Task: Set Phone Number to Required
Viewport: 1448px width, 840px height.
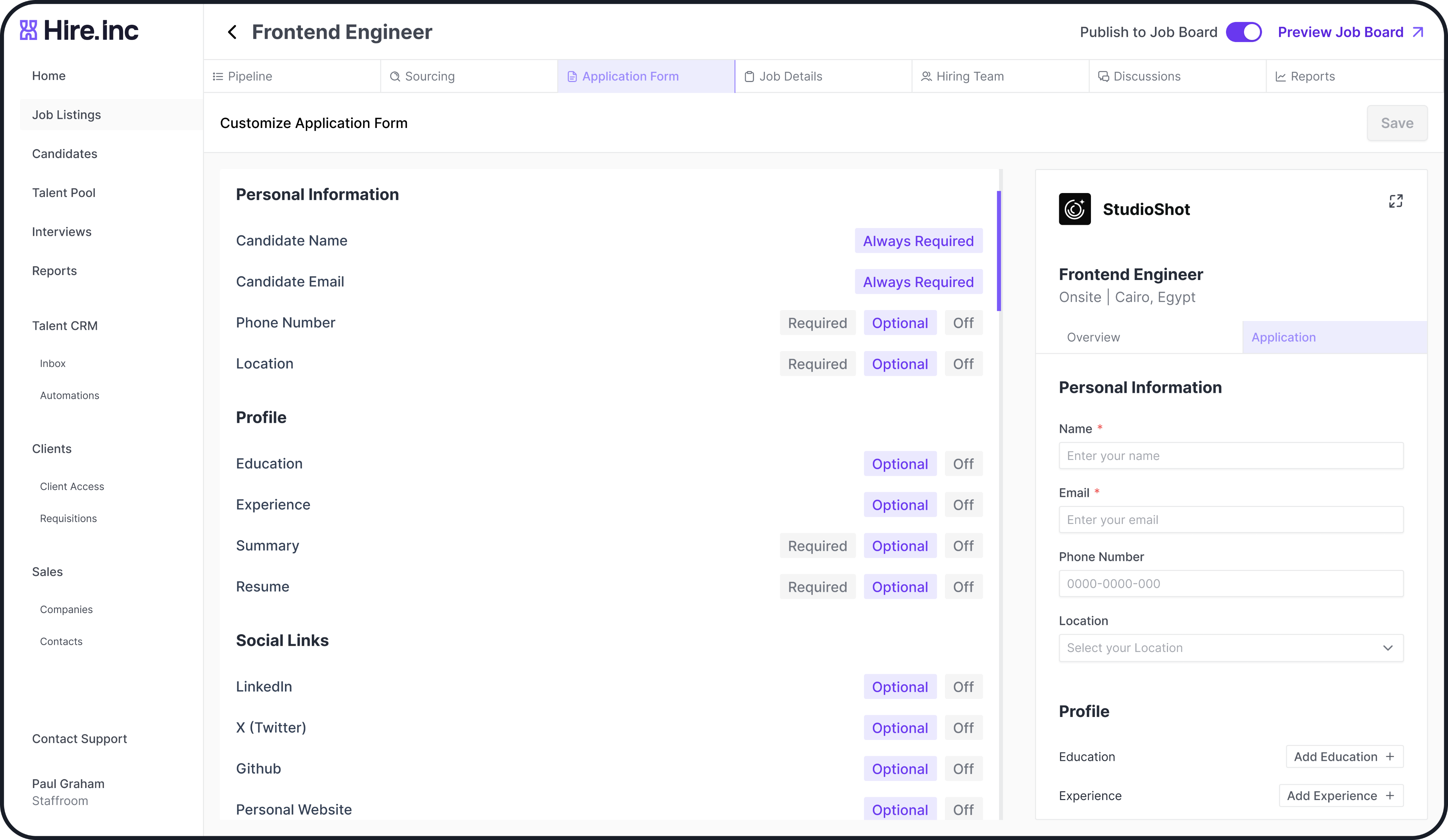Action: [x=817, y=323]
